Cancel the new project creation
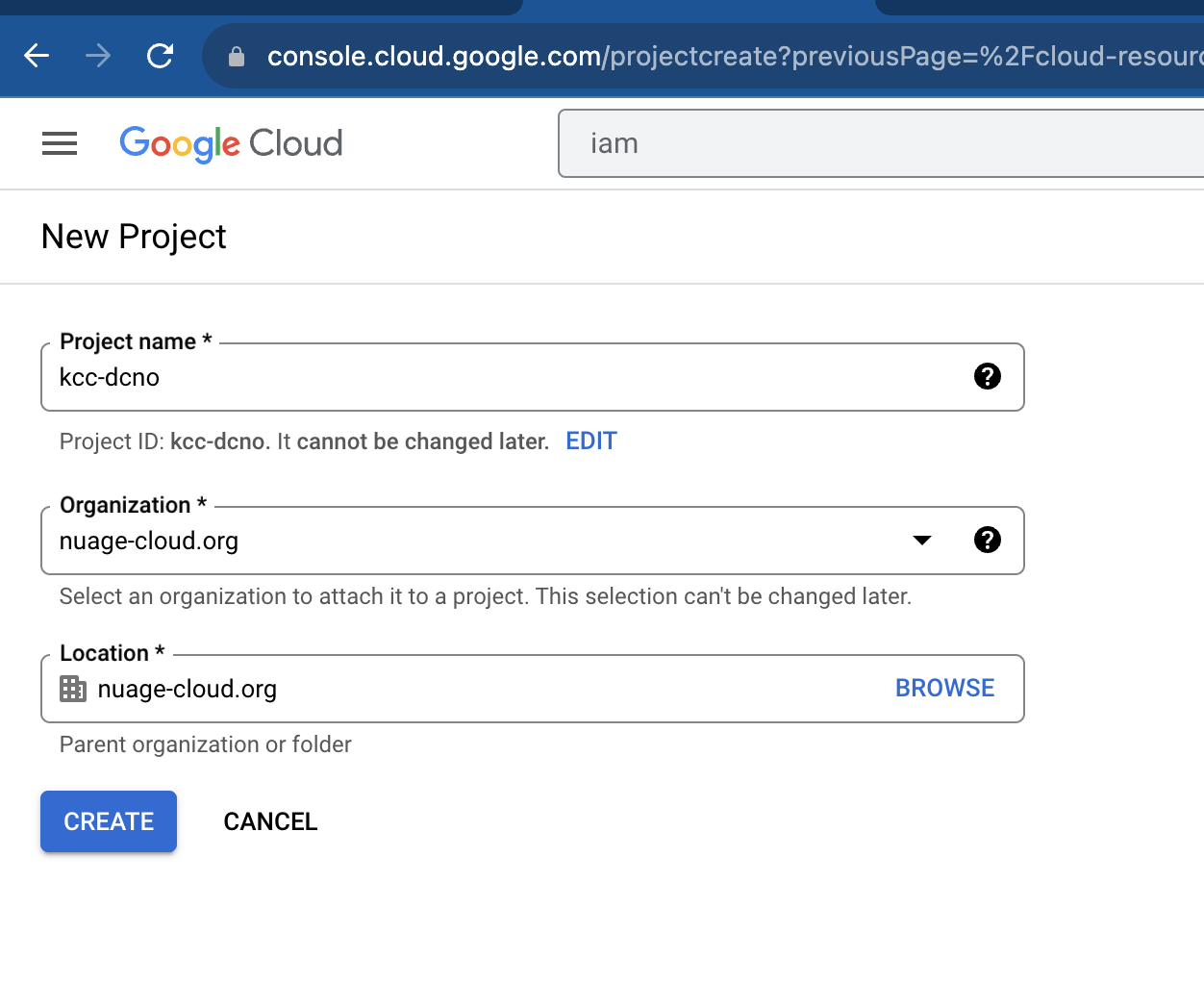 [270, 821]
